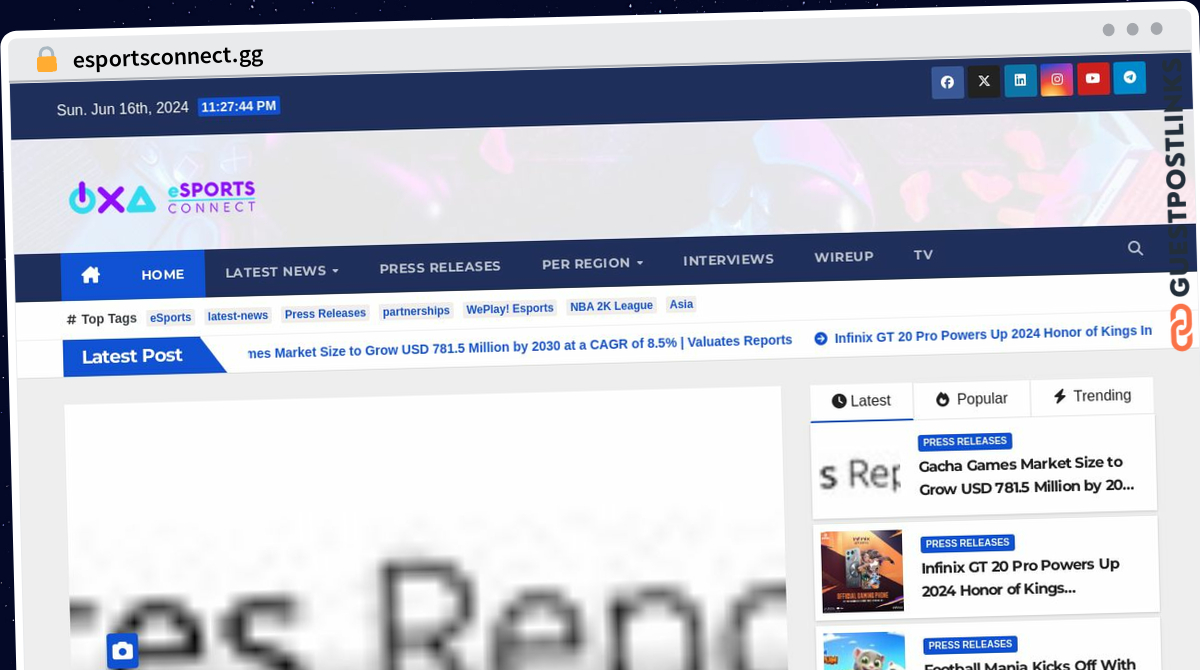Select the WePlay! Esports top tag
Image resolution: width=1200 pixels, height=670 pixels.
(x=510, y=309)
